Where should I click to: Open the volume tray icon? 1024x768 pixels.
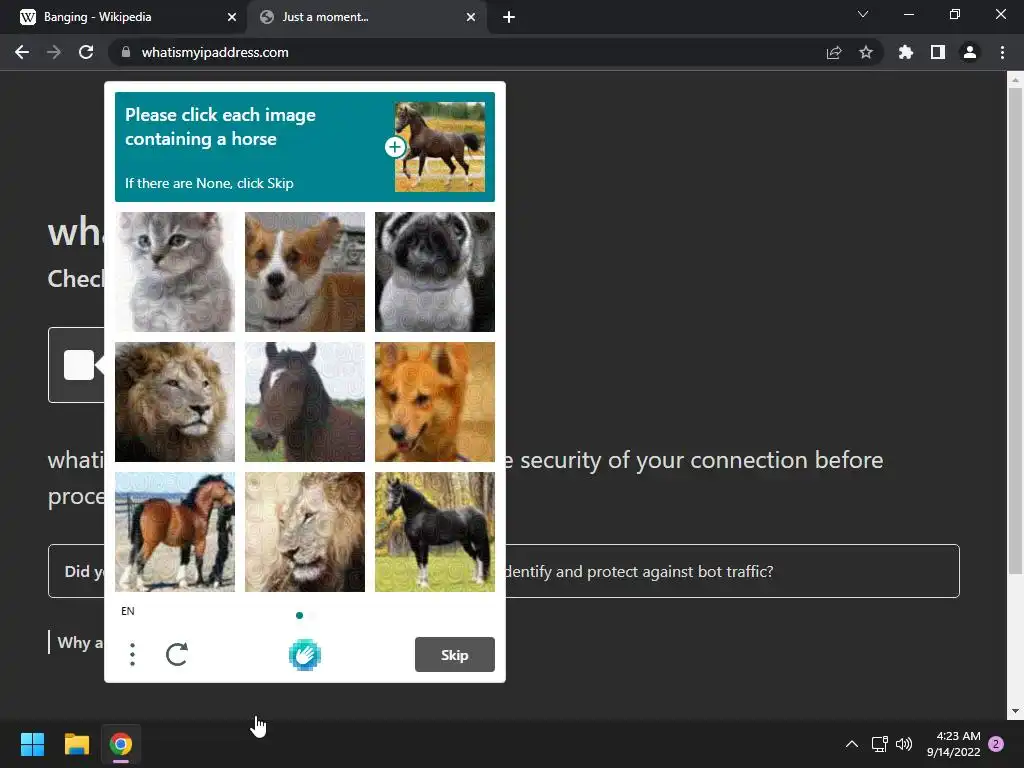[904, 744]
